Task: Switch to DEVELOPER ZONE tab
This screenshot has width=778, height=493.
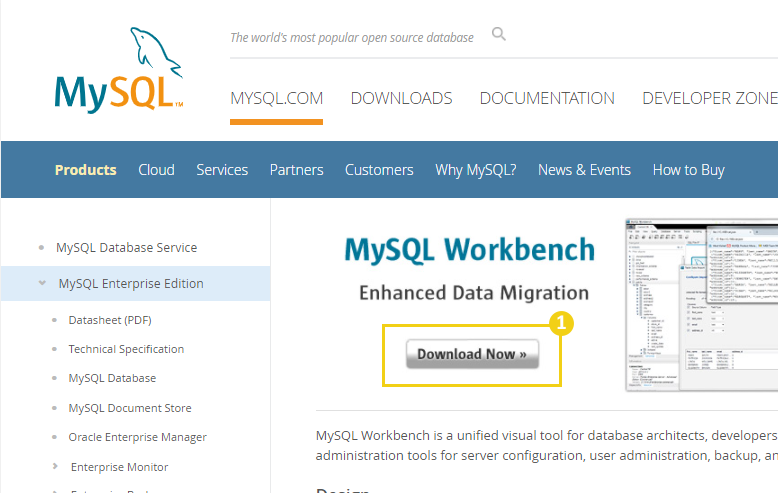Action: 709,98
